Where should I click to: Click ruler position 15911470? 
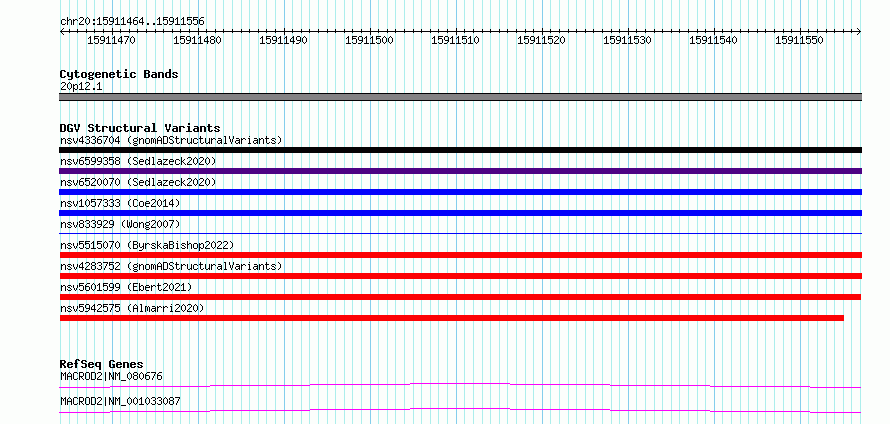tap(111, 40)
